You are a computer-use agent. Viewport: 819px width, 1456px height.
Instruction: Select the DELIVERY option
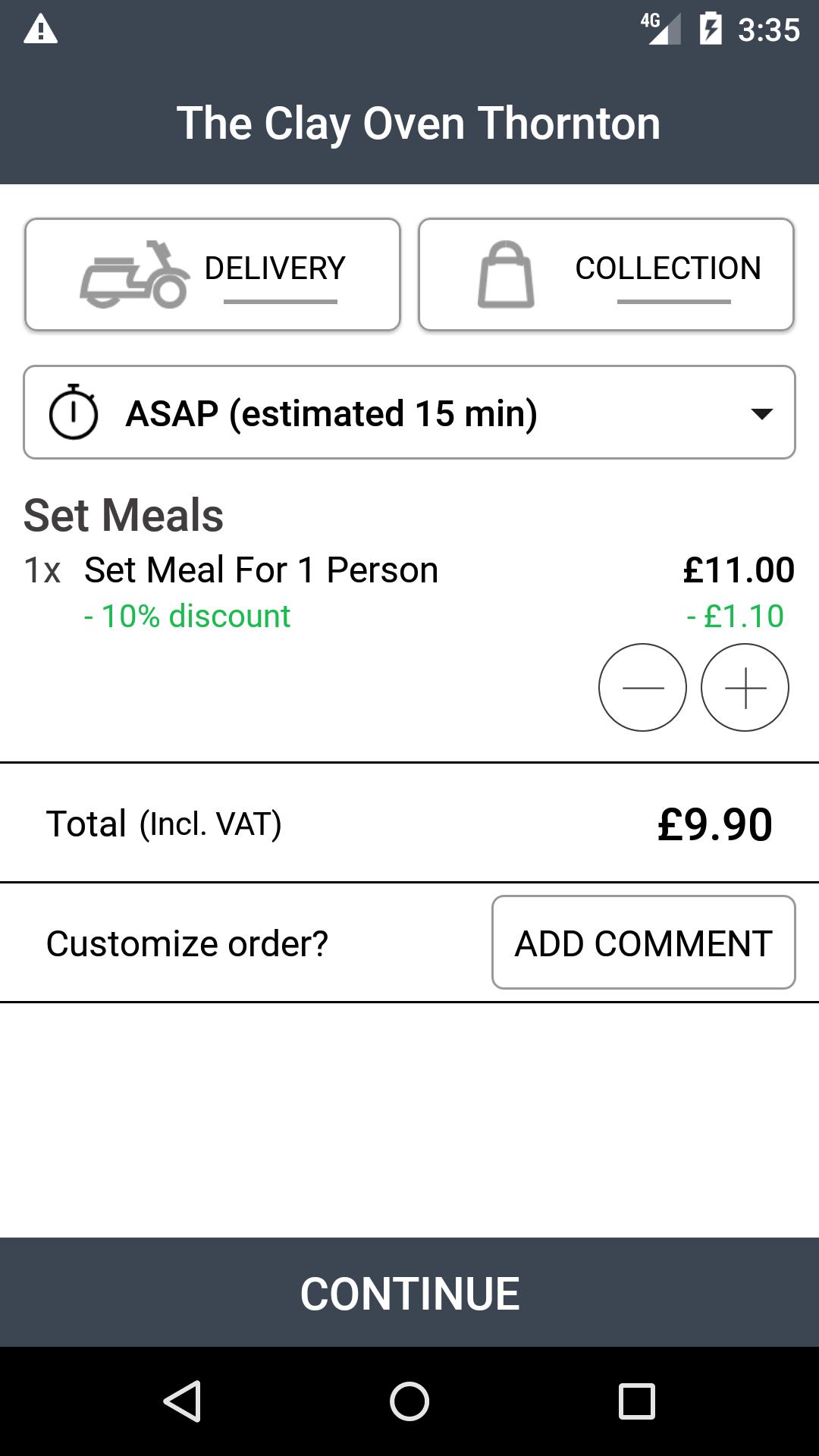pos(212,275)
